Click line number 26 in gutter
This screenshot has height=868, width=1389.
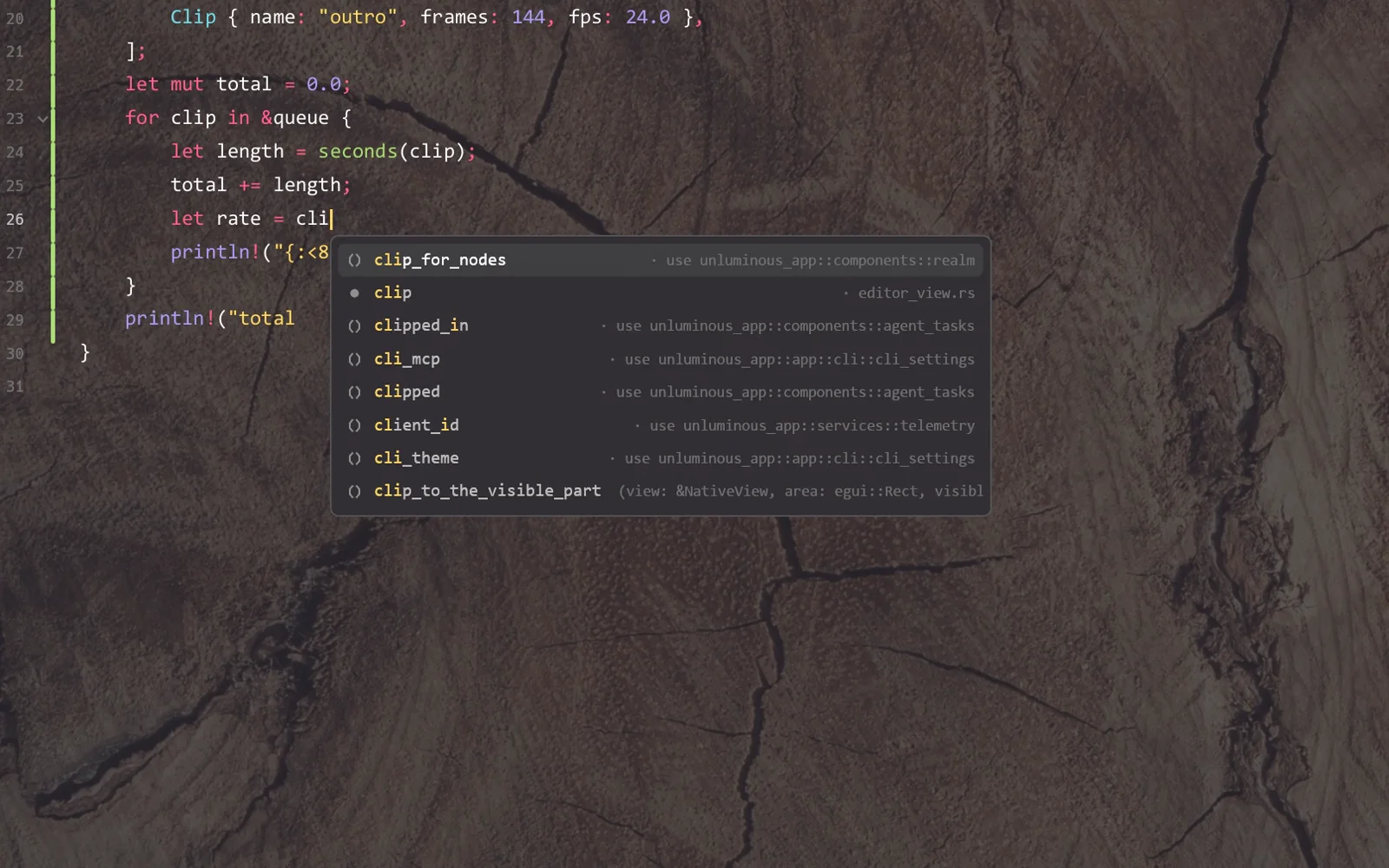16,219
